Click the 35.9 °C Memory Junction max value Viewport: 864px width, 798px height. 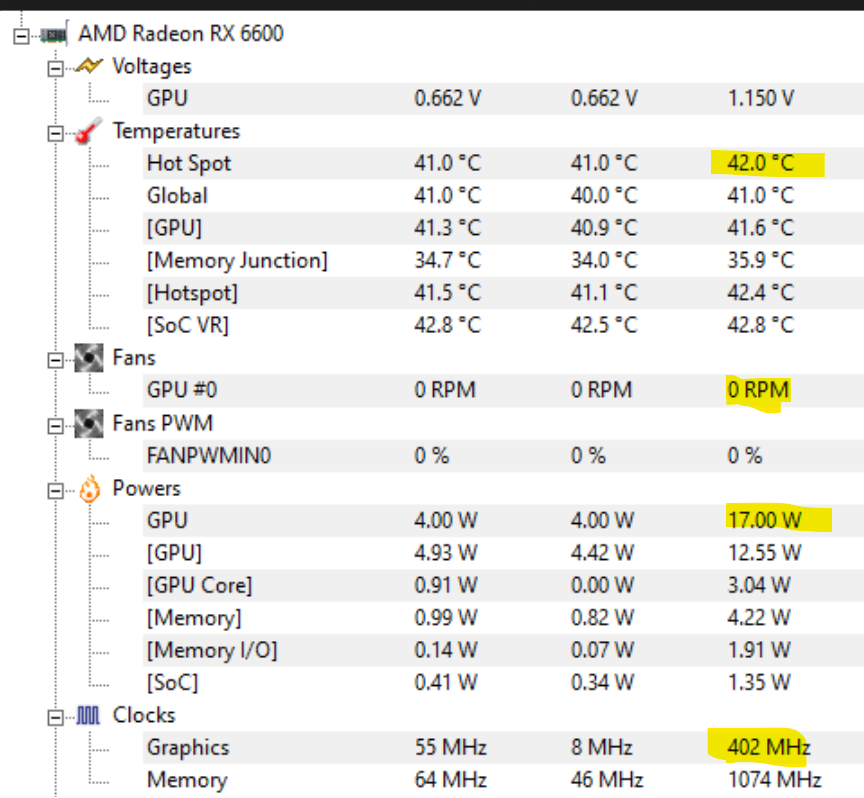pyautogui.click(x=761, y=260)
